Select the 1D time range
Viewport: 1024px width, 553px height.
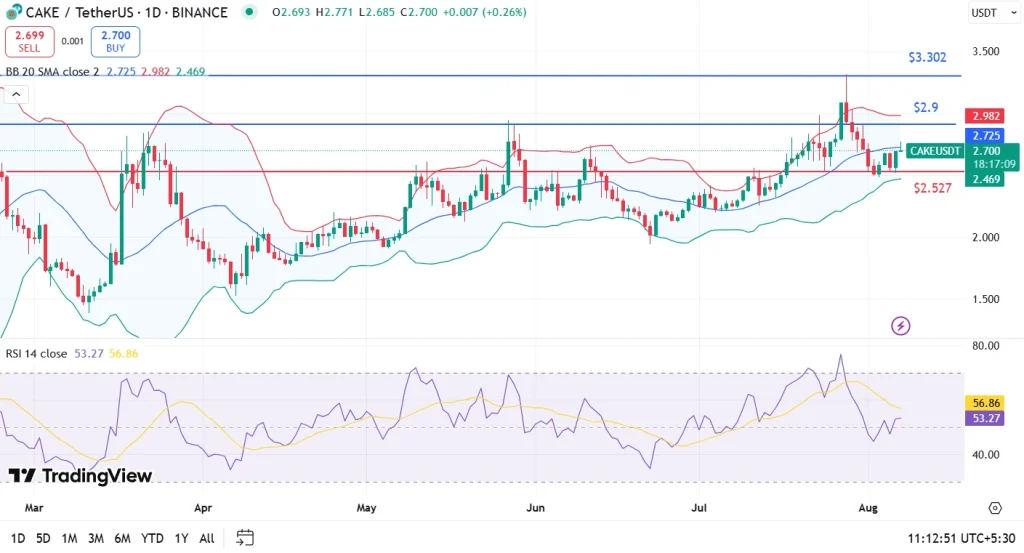16,538
